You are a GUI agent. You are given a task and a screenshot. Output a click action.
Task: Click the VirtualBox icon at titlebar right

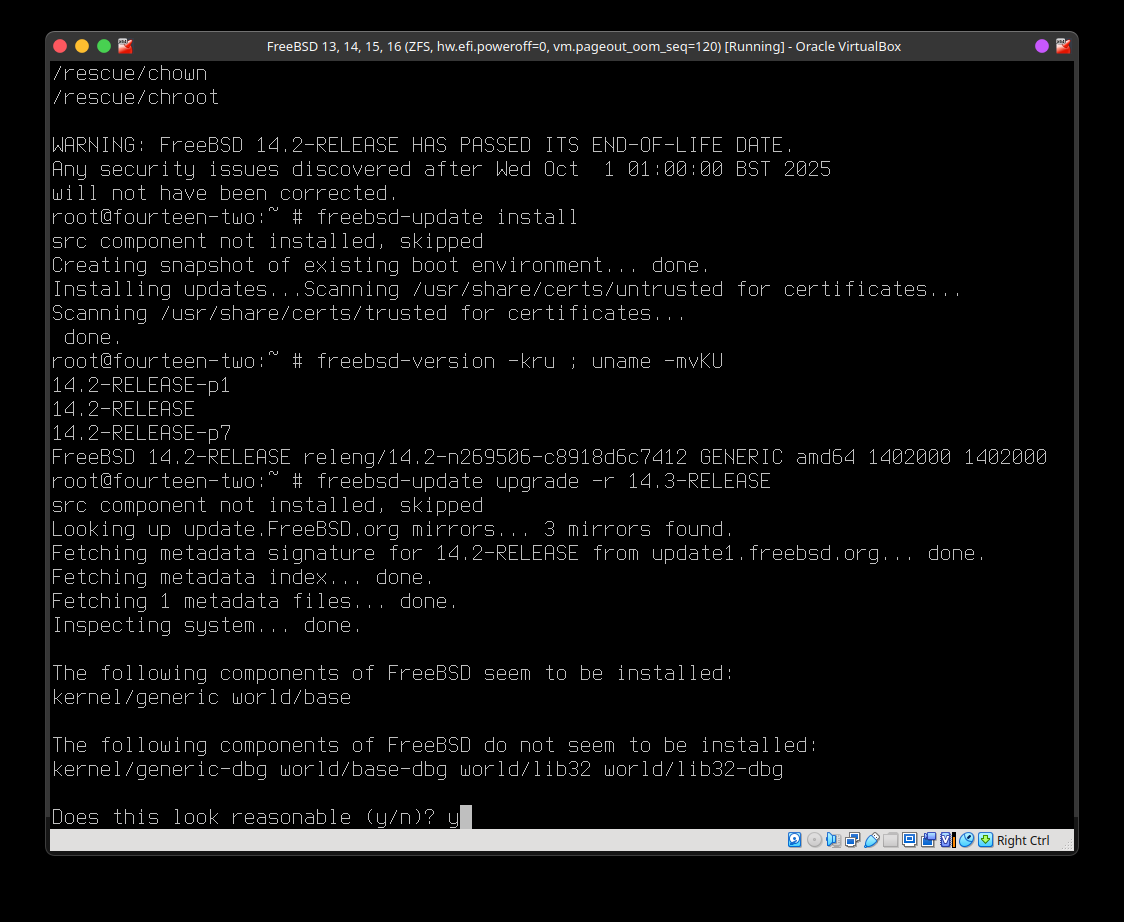coord(1062,46)
